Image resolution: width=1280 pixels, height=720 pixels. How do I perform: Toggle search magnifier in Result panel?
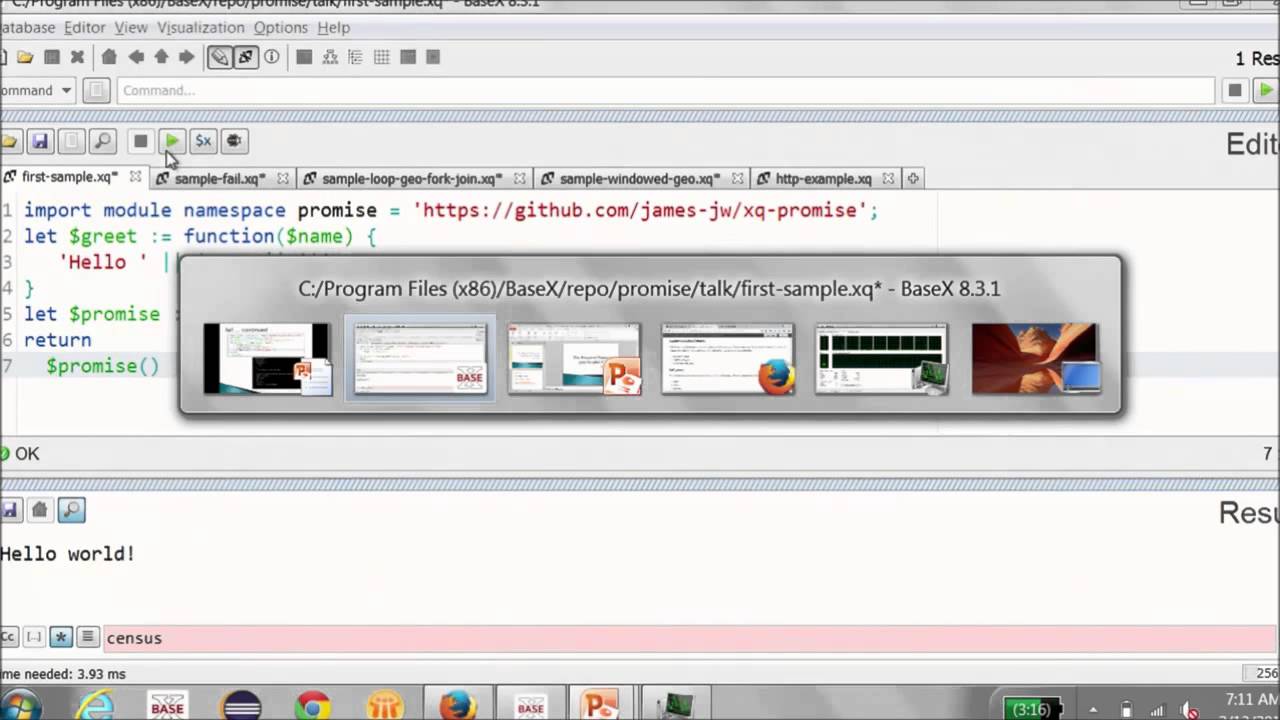coord(71,510)
